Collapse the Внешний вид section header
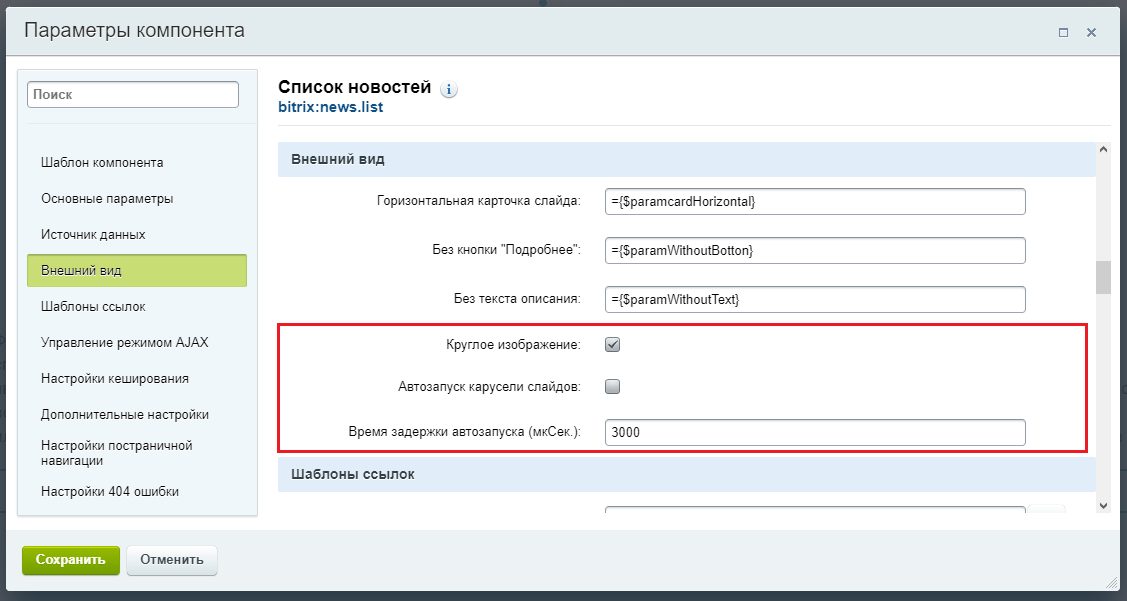Screen dimensions: 1127x601 coord(686,160)
